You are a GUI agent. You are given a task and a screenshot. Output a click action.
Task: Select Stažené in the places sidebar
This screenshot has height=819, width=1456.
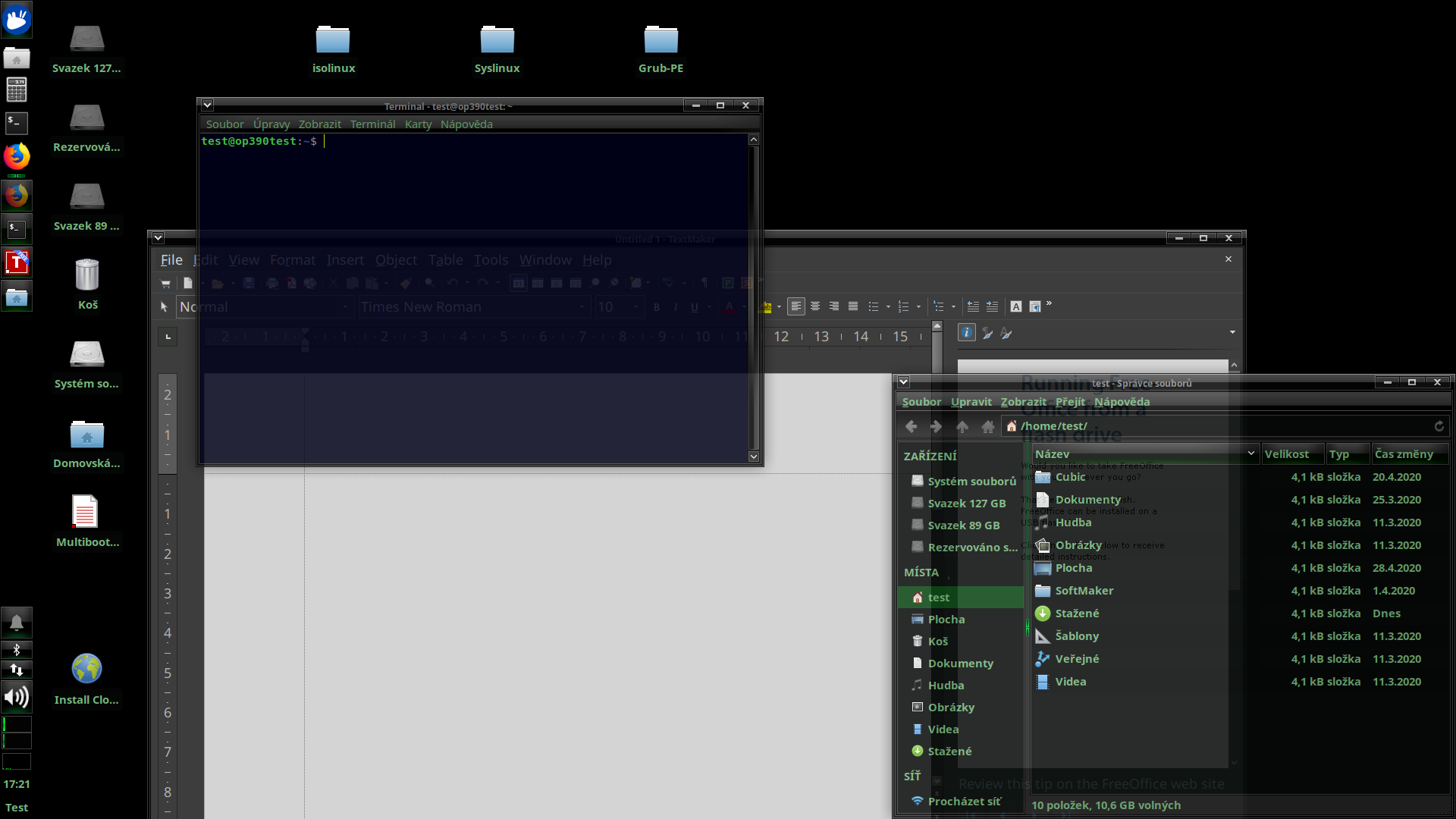tap(949, 751)
